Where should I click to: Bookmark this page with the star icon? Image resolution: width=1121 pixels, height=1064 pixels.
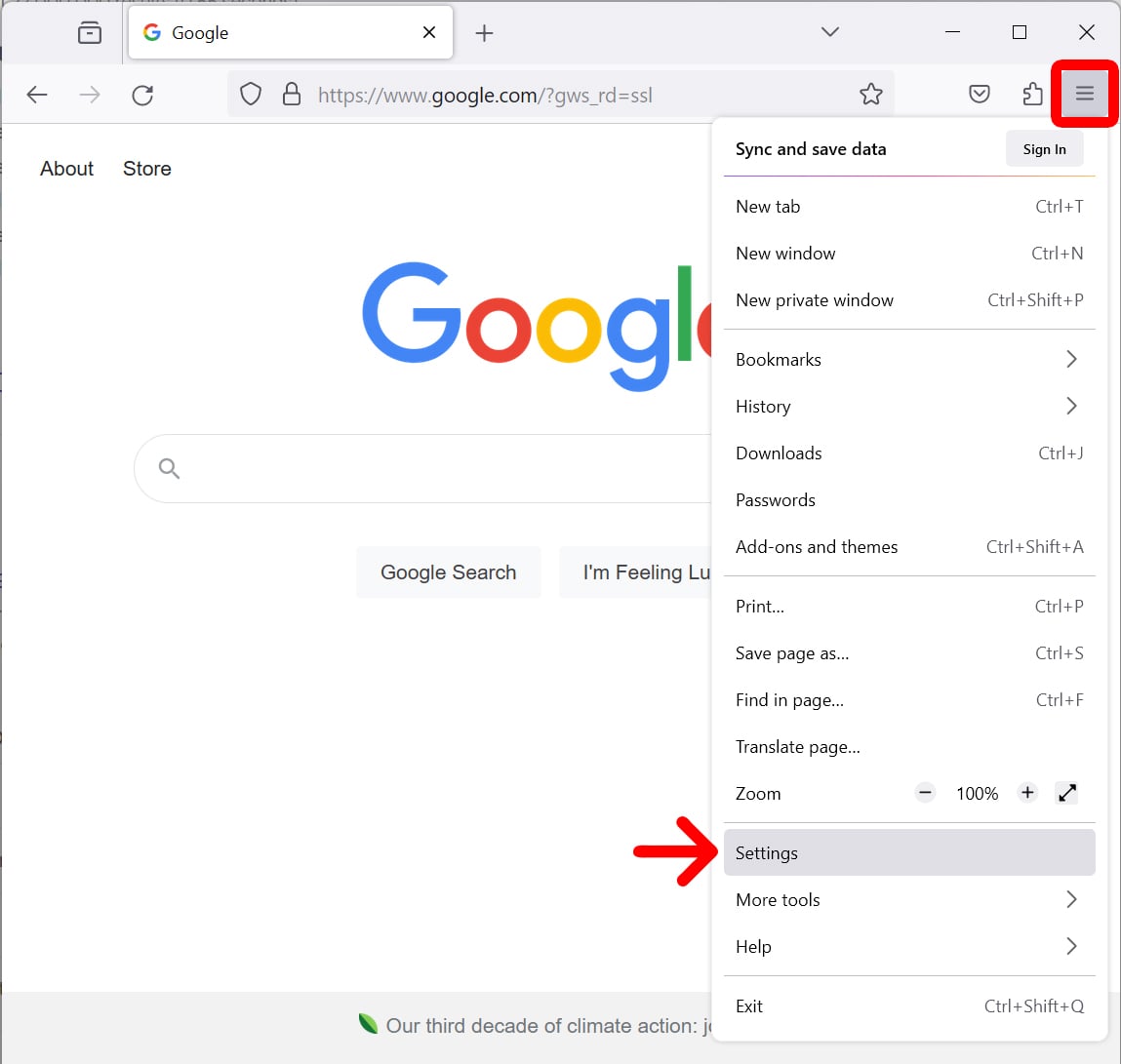click(870, 94)
